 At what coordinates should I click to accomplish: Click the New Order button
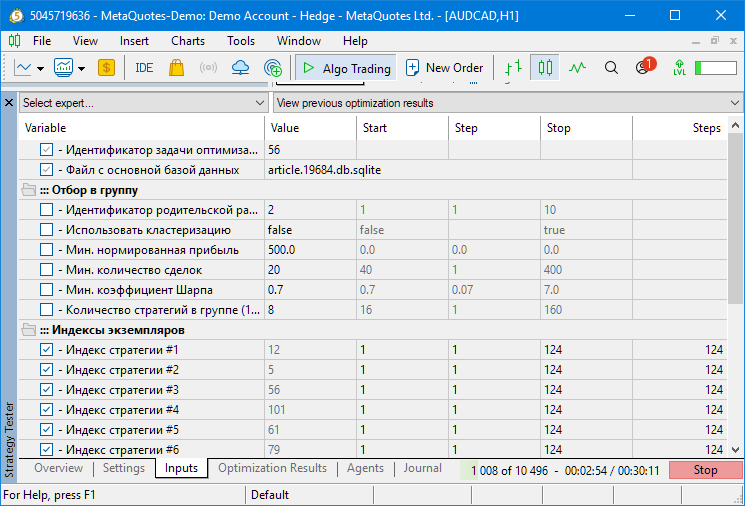(445, 68)
